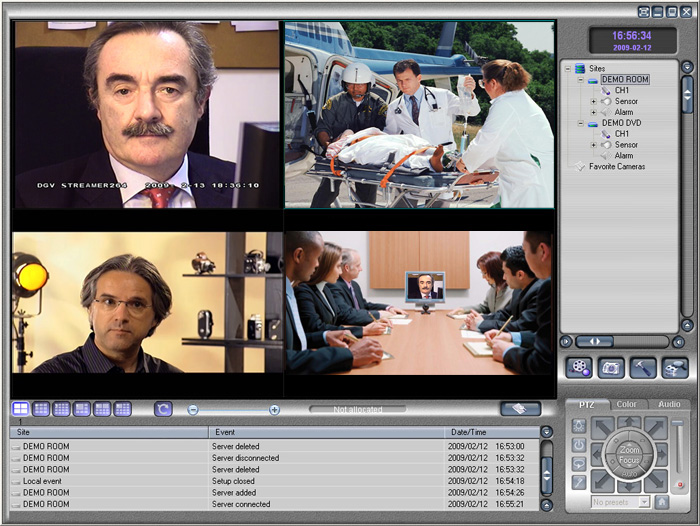Pan camera left with the PTZ left arrow
Screen dimensions: 700x526
[597, 455]
